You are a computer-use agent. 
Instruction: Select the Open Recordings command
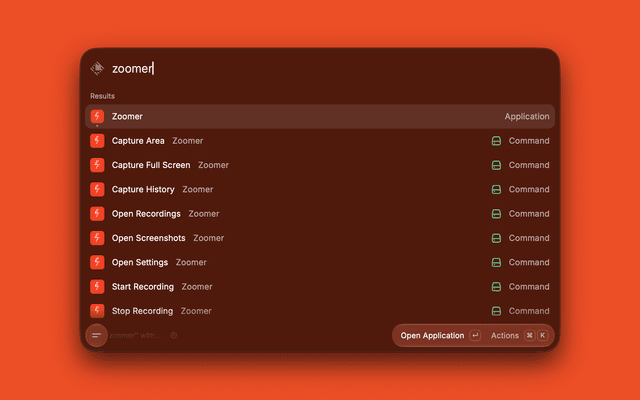pos(320,213)
